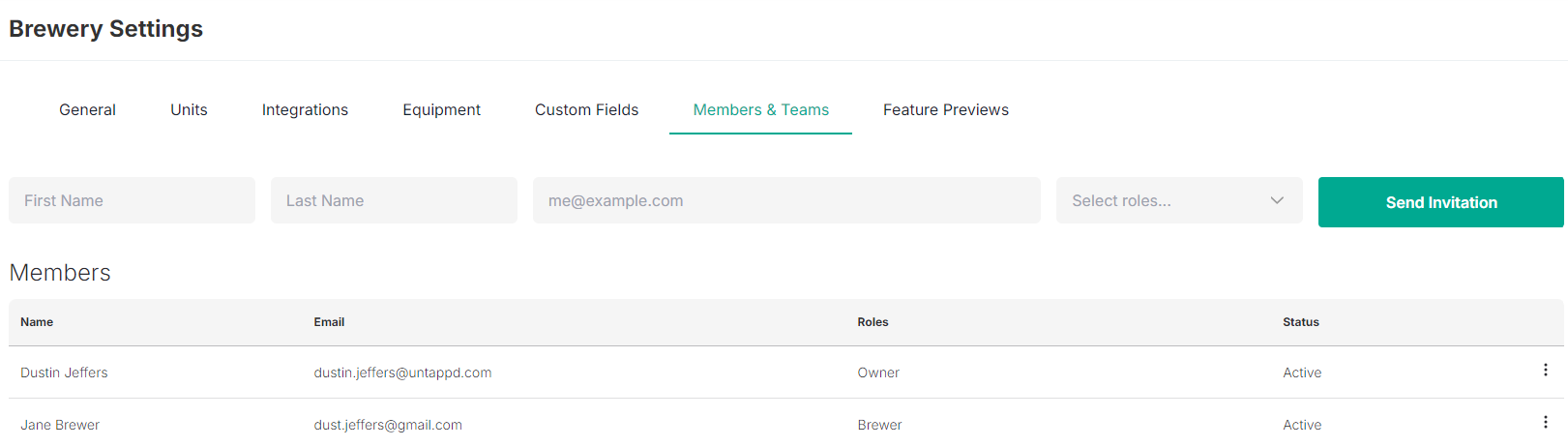Select the me@example.com email field
The height and width of the screenshot is (447, 1568).
pyautogui.click(x=786, y=200)
